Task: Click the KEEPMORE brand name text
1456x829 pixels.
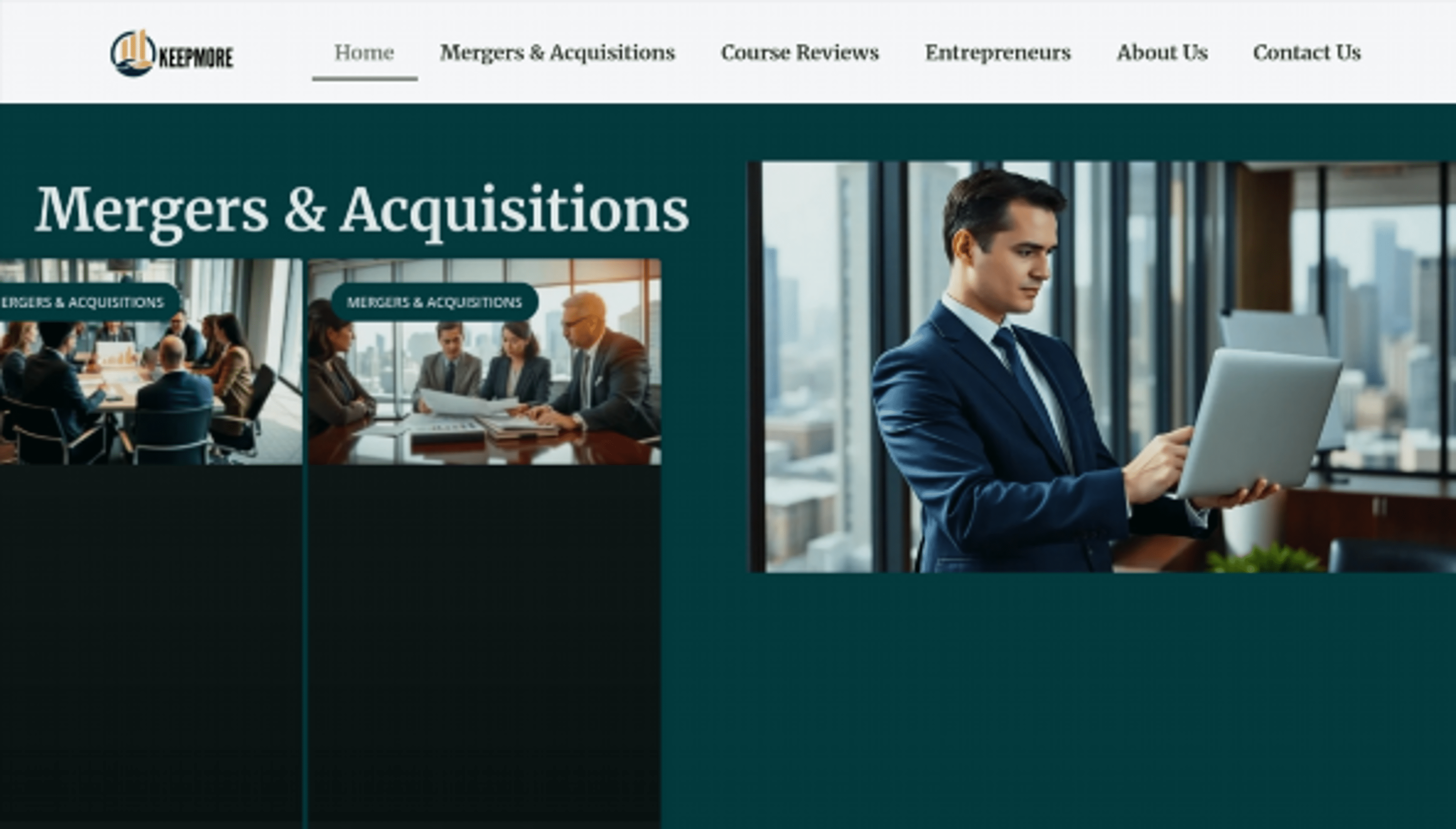Action: tap(195, 58)
